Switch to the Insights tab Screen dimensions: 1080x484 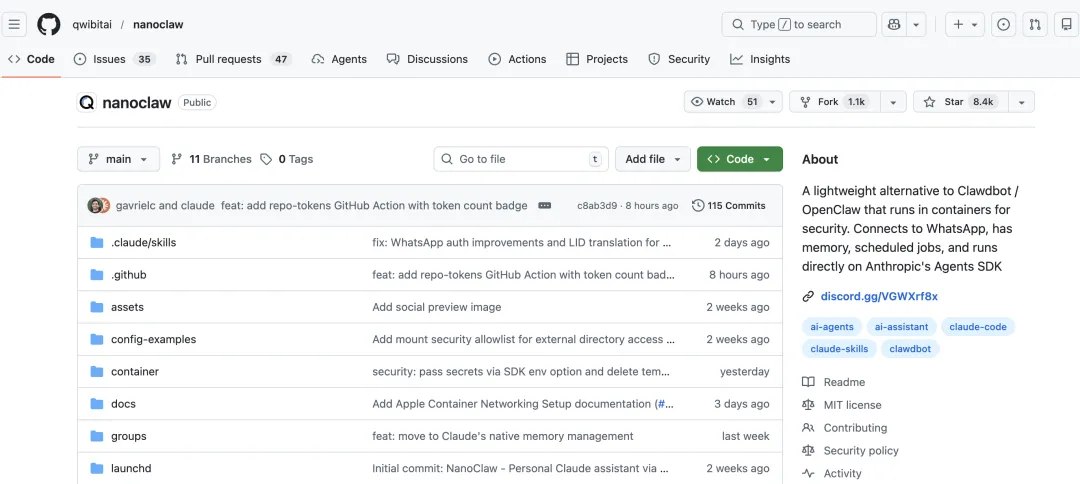(760, 59)
